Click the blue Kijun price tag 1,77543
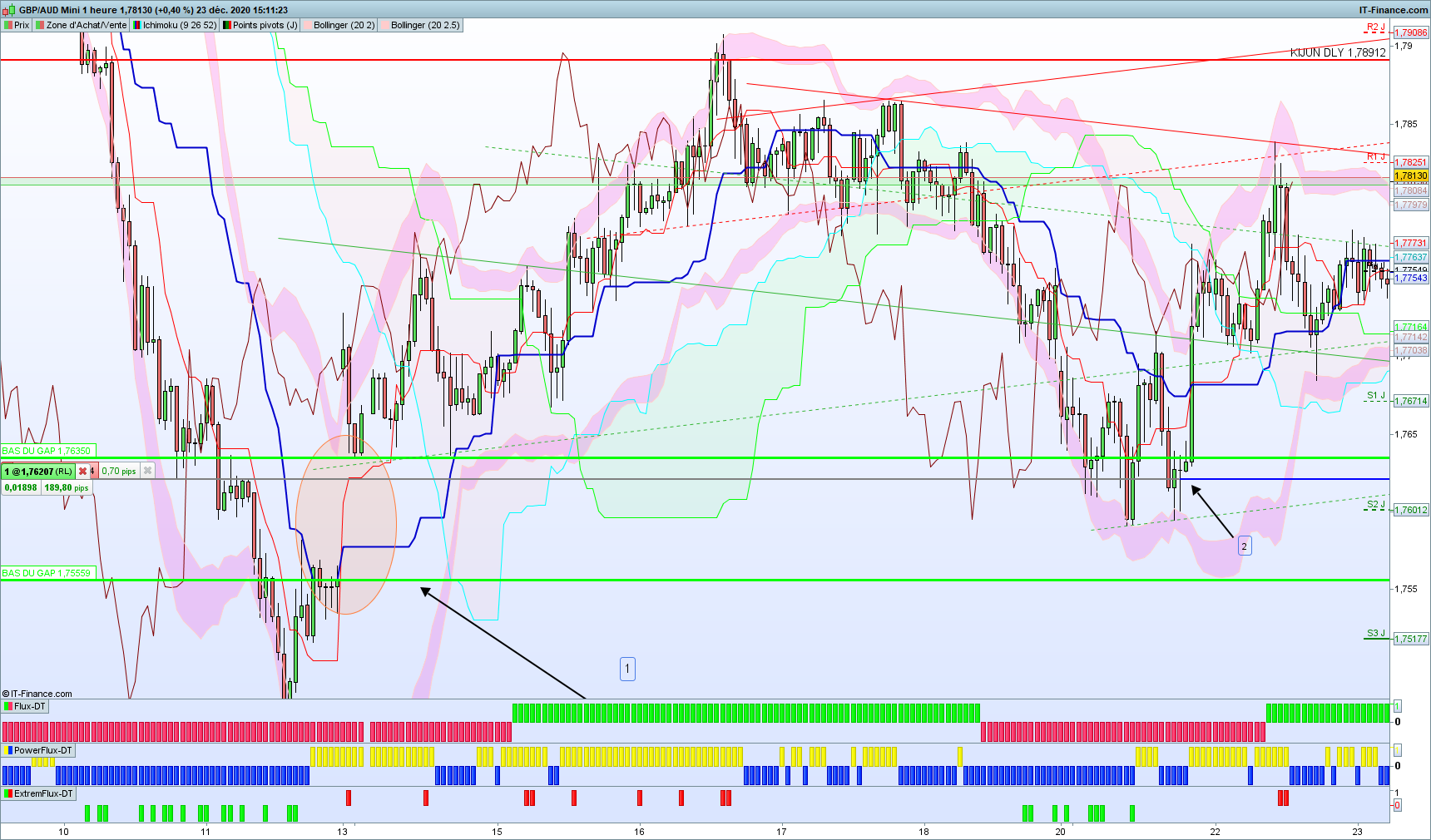 point(1411,278)
